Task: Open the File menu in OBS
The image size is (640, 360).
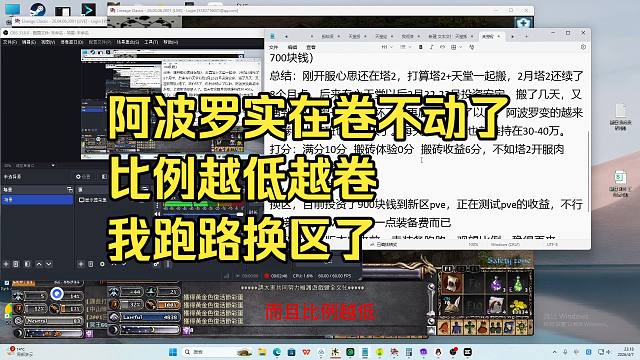Action: 9,42
